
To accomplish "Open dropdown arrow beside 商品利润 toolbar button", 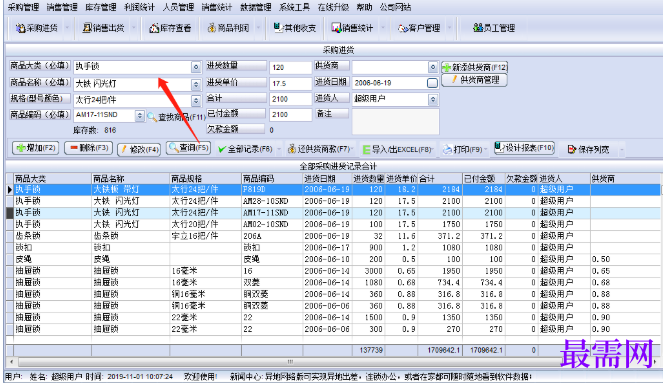I will 258,28.
